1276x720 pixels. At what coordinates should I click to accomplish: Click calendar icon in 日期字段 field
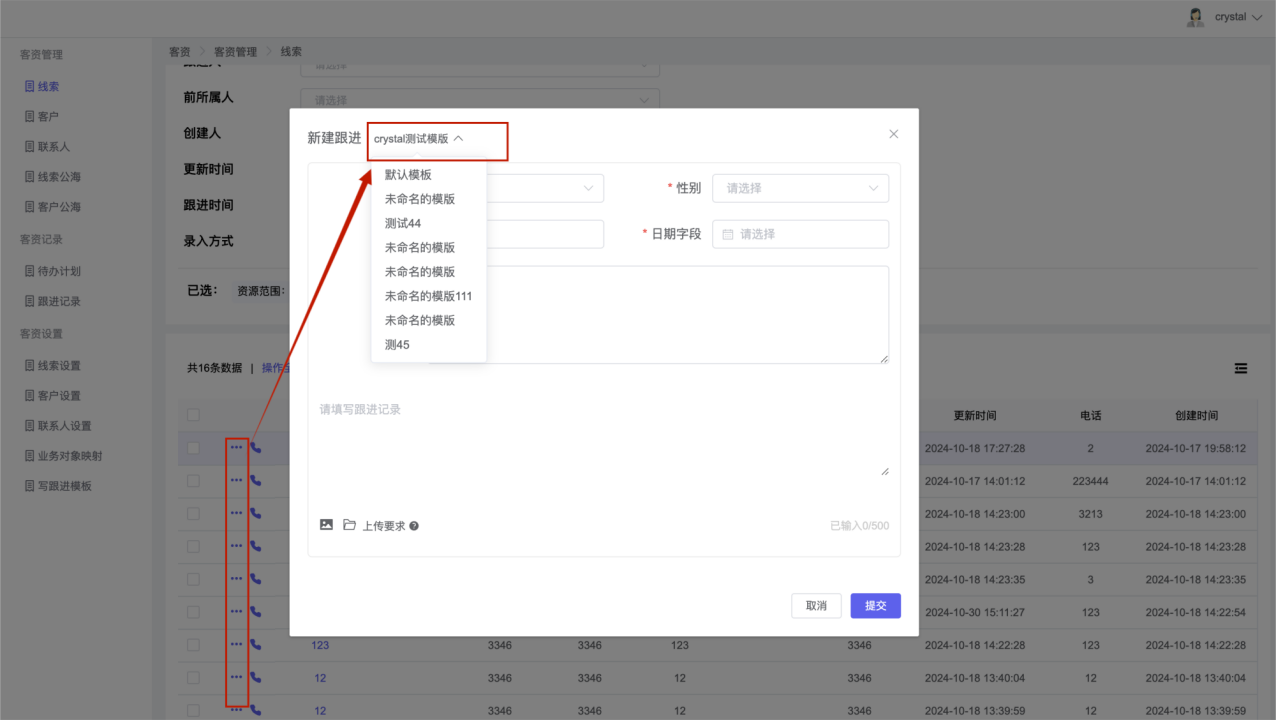point(728,234)
